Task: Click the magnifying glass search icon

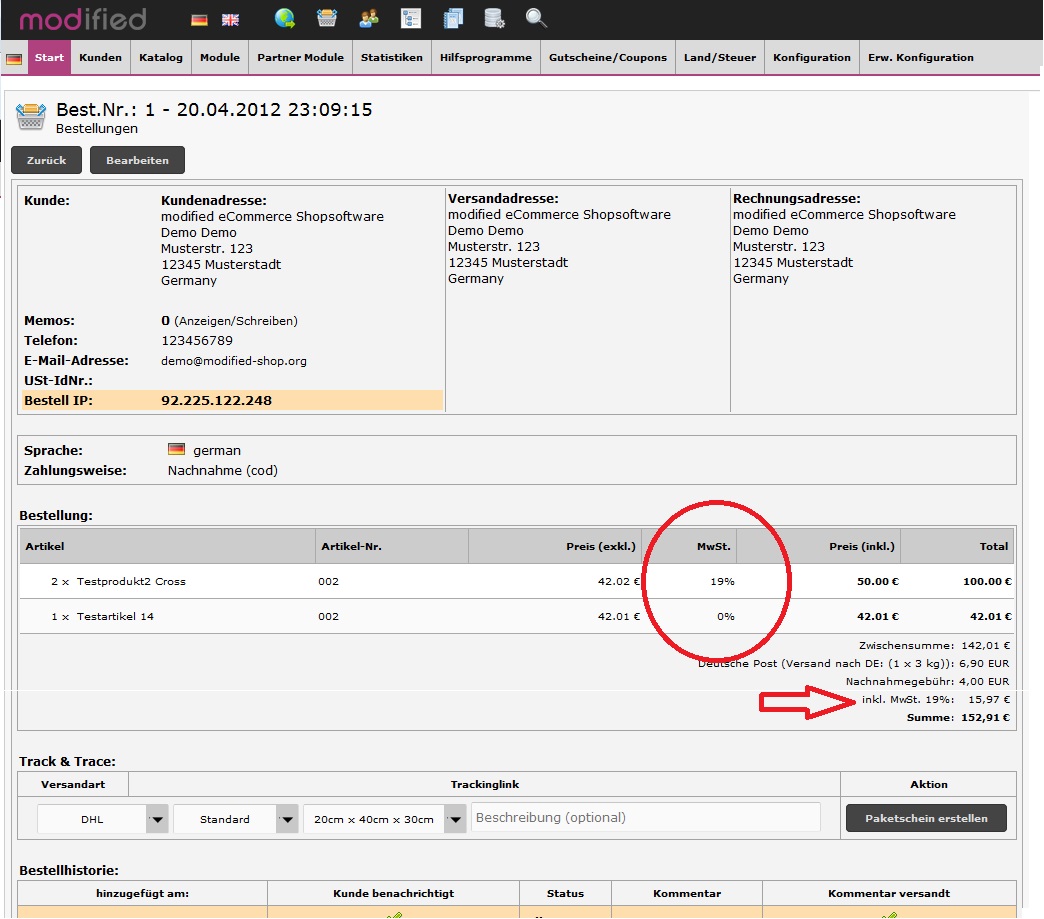Action: coord(536,18)
